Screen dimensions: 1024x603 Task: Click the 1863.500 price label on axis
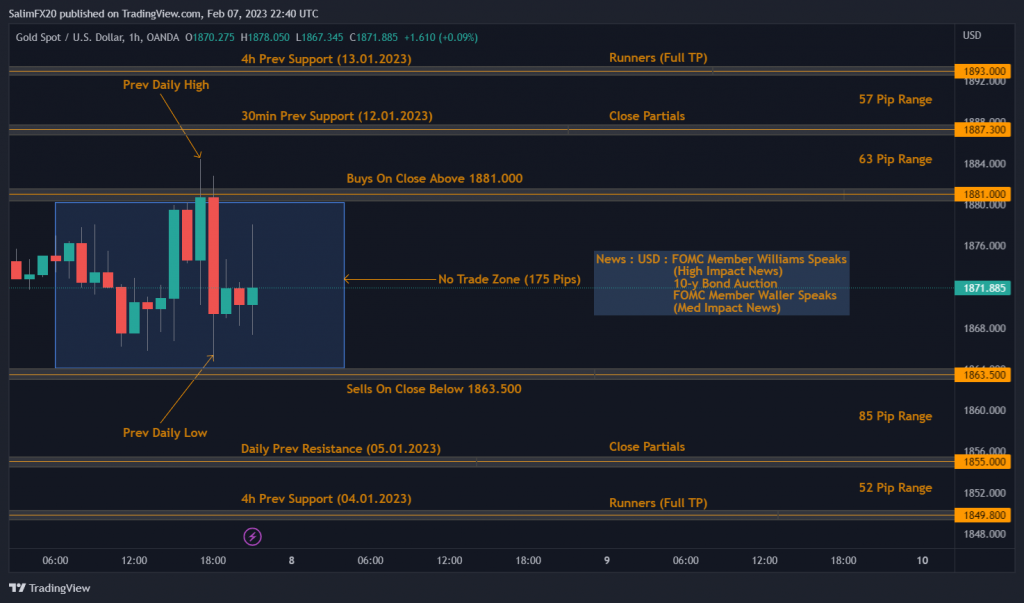coord(984,375)
